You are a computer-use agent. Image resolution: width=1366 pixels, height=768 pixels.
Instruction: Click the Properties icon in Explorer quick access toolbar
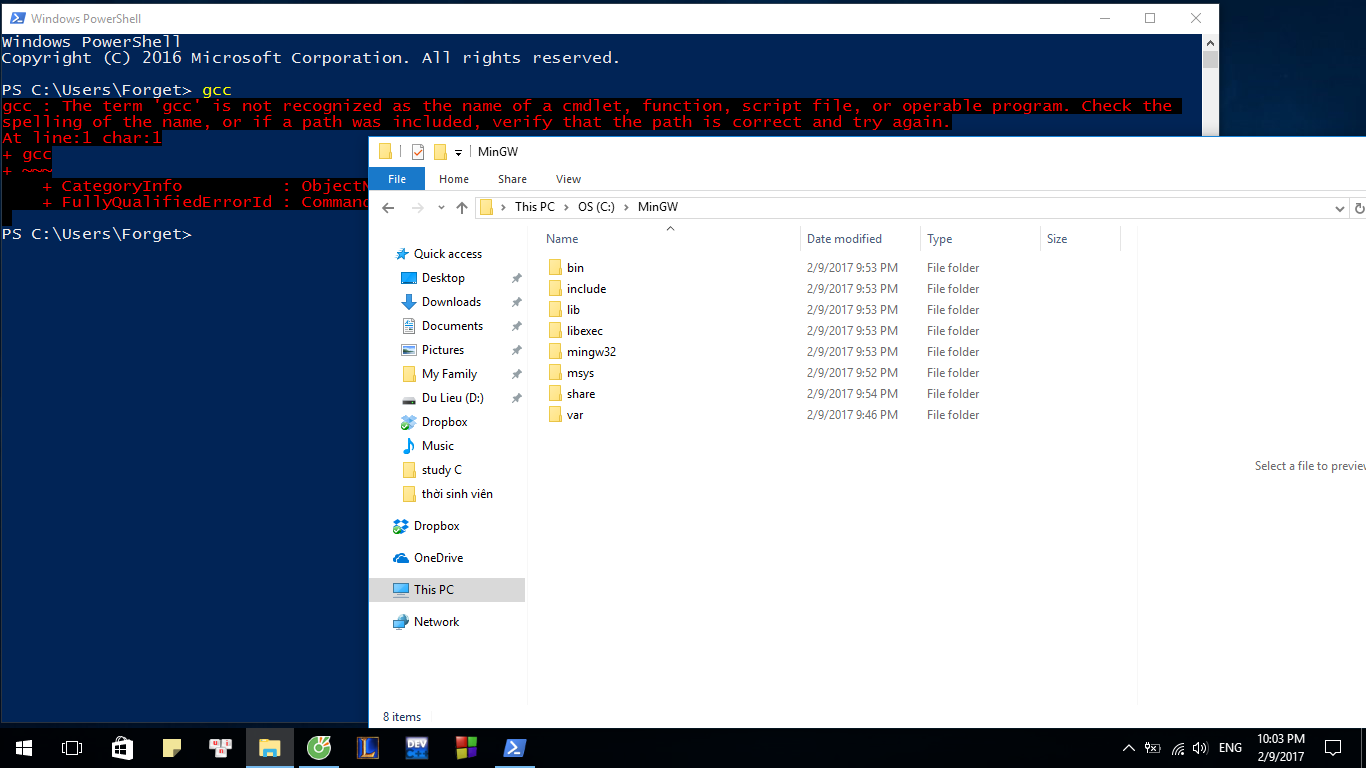(418, 152)
